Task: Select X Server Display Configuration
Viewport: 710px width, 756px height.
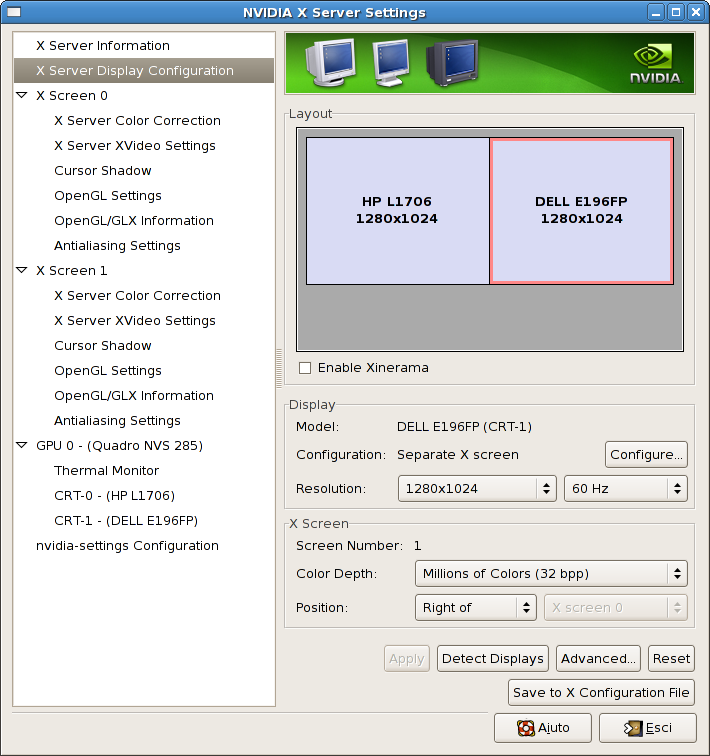Action: pos(144,70)
